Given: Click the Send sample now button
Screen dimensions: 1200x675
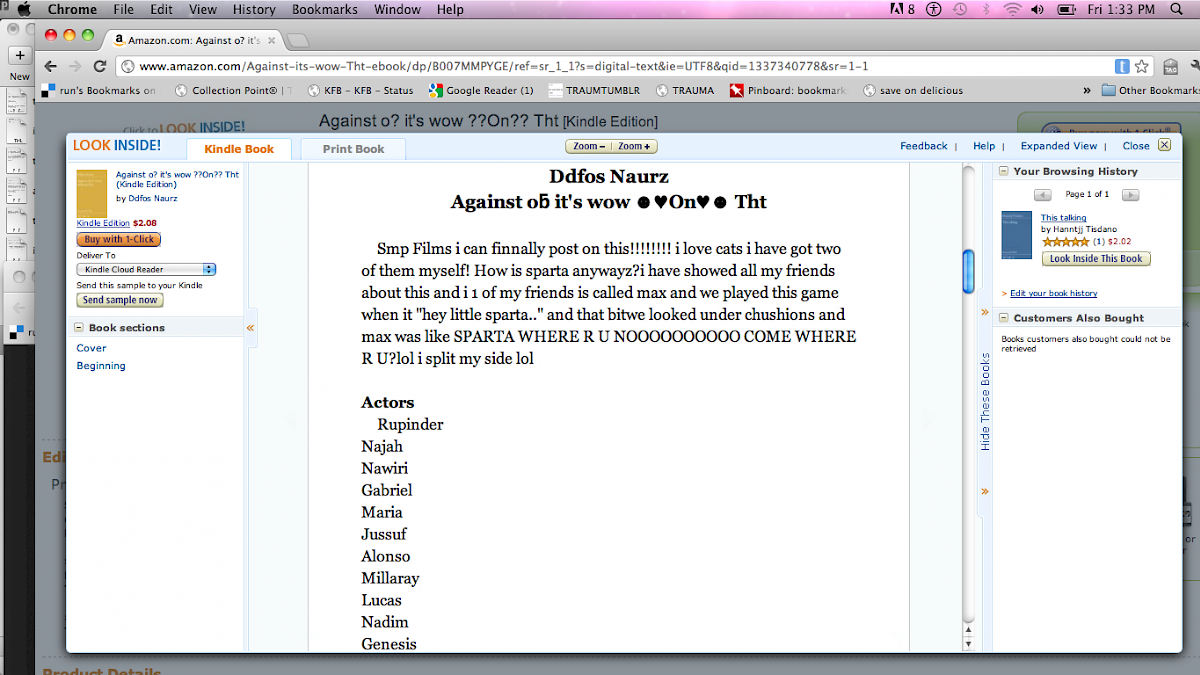Looking at the screenshot, I should pyautogui.click(x=120, y=300).
